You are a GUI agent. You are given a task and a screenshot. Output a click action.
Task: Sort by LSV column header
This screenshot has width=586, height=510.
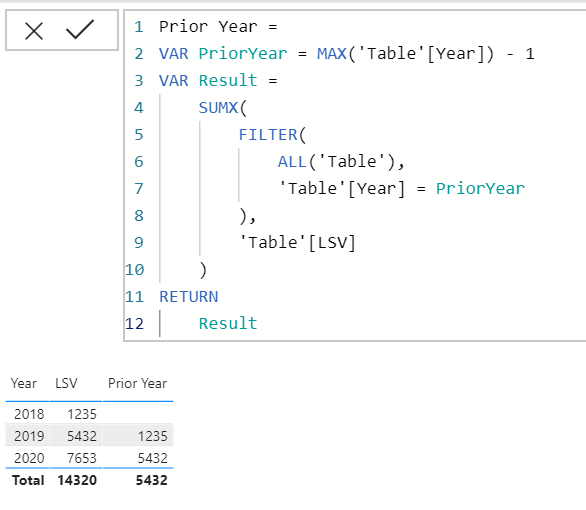(66, 383)
